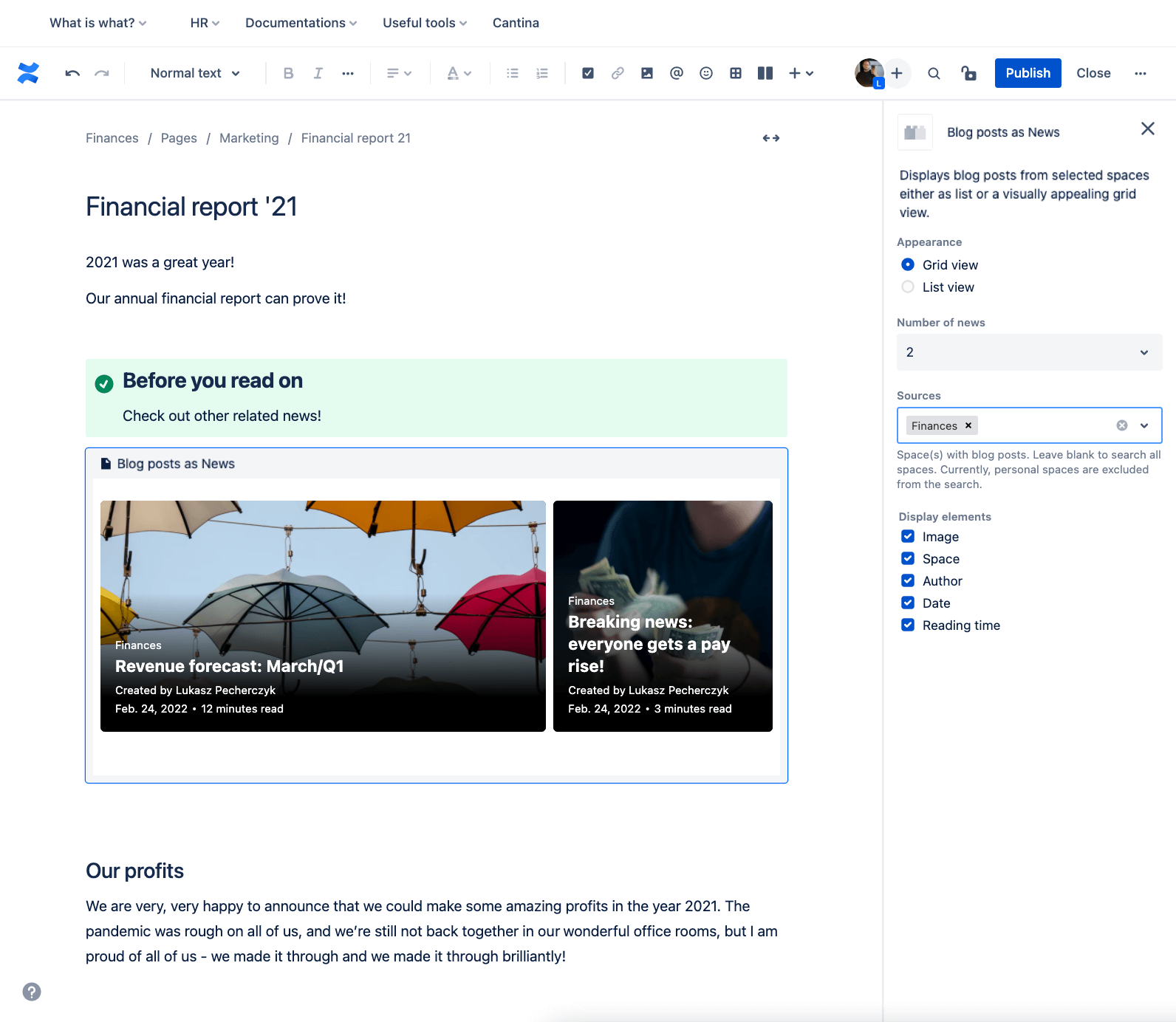Insert a bullet list
This screenshot has height=1022, width=1176.
pos(512,73)
